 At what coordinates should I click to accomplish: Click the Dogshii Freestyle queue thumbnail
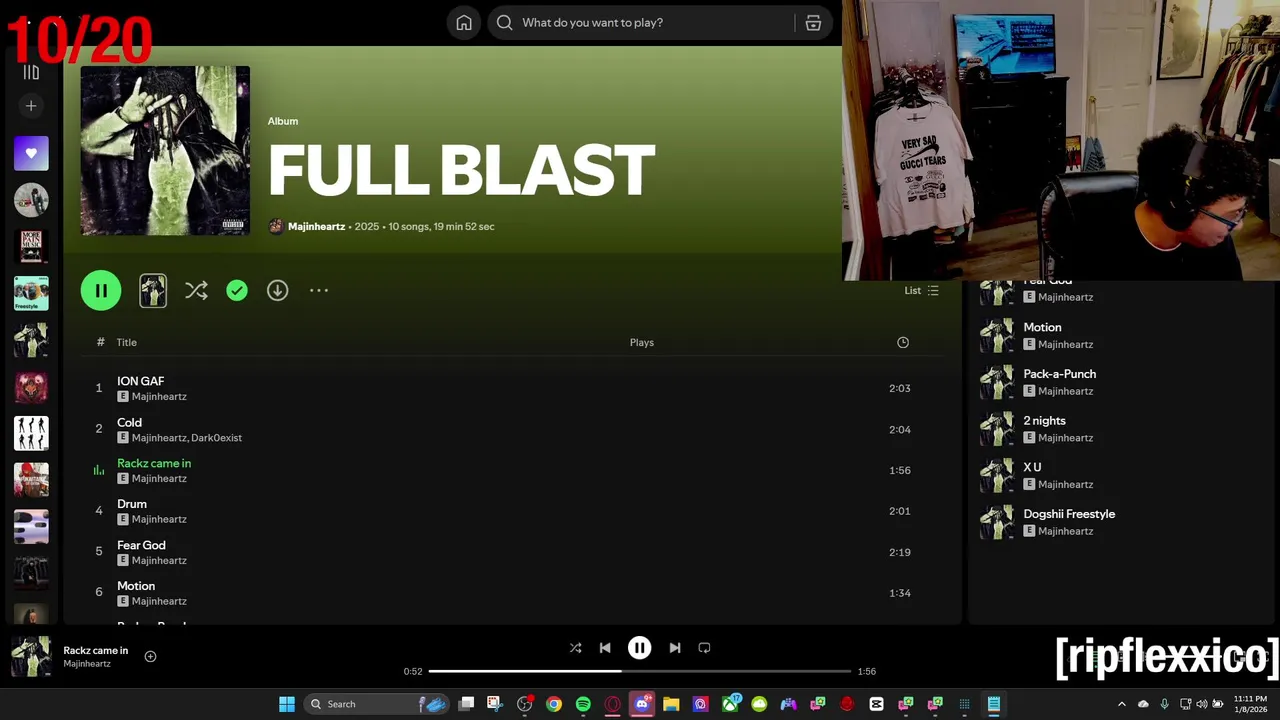996,522
